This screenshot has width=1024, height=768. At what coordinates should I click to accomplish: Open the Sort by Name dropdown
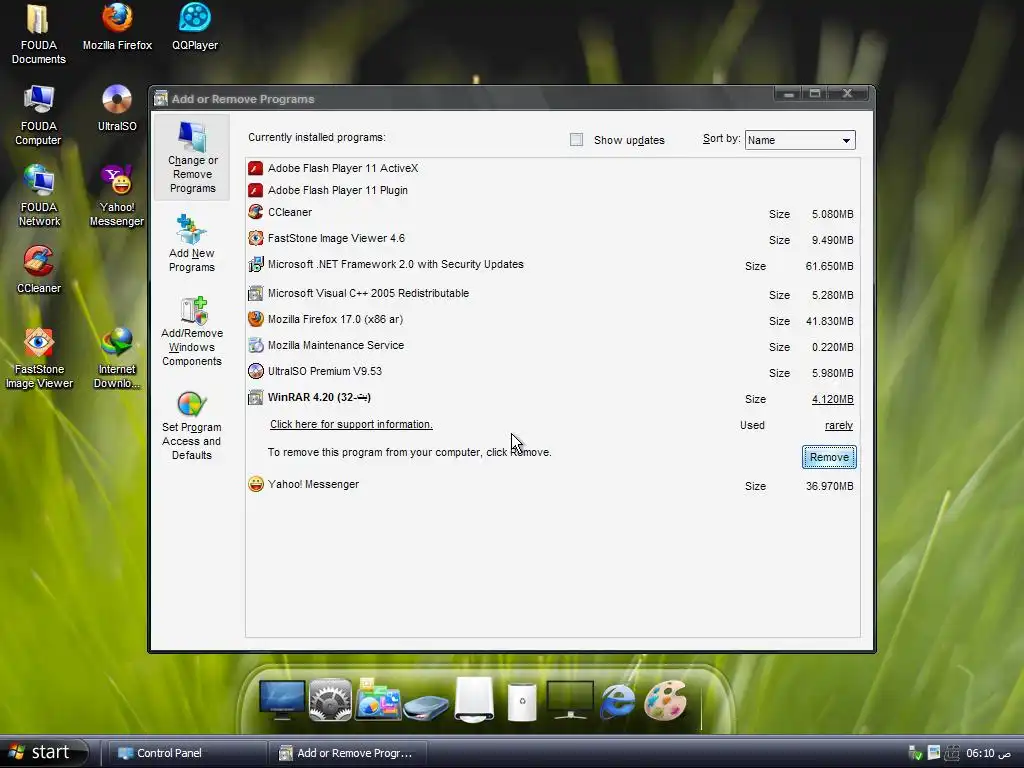pos(800,140)
